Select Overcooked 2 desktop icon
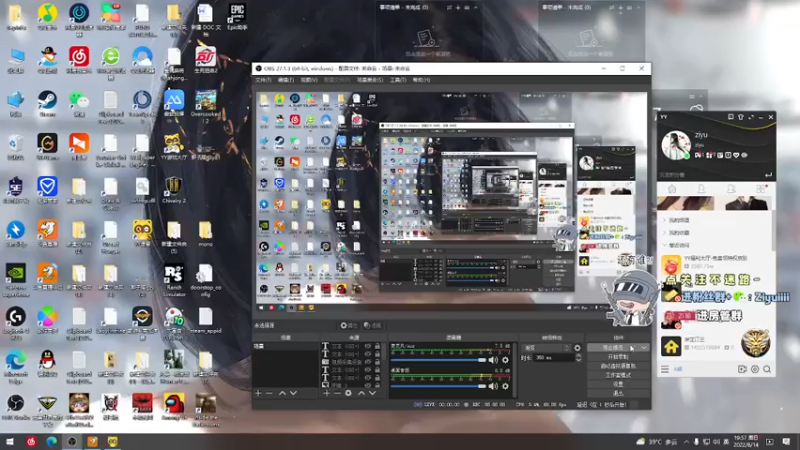 pyautogui.click(x=205, y=107)
